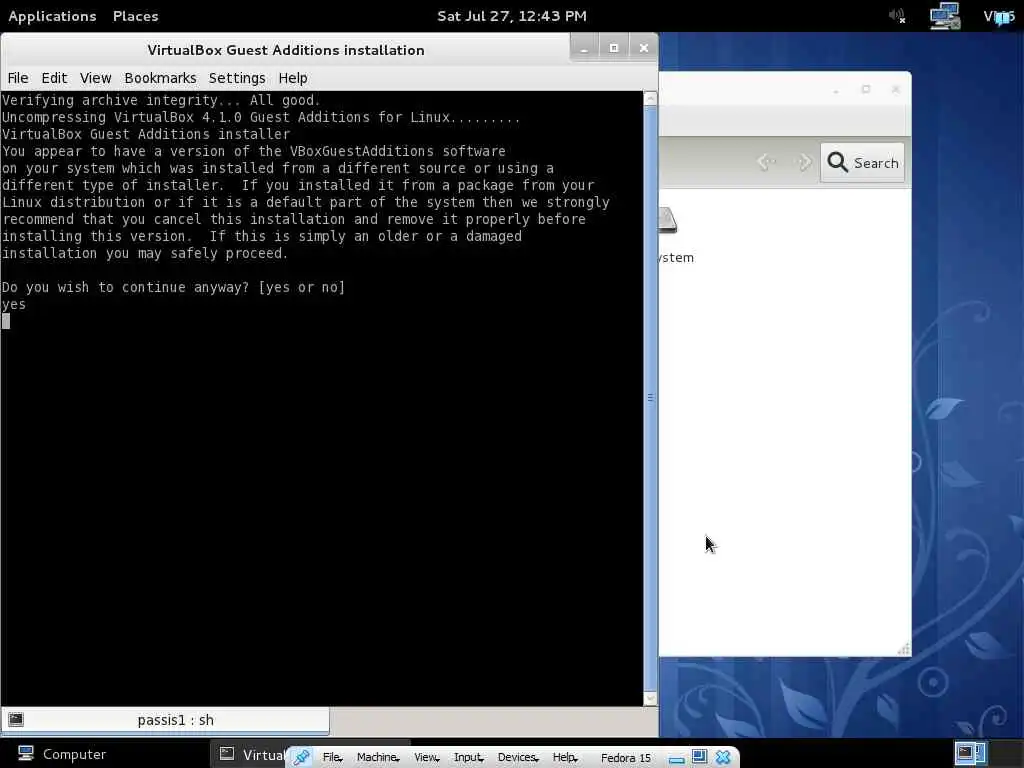Open Devices menu in VirtualBox mini toolbar
This screenshot has width=1024, height=768.
(x=518, y=758)
